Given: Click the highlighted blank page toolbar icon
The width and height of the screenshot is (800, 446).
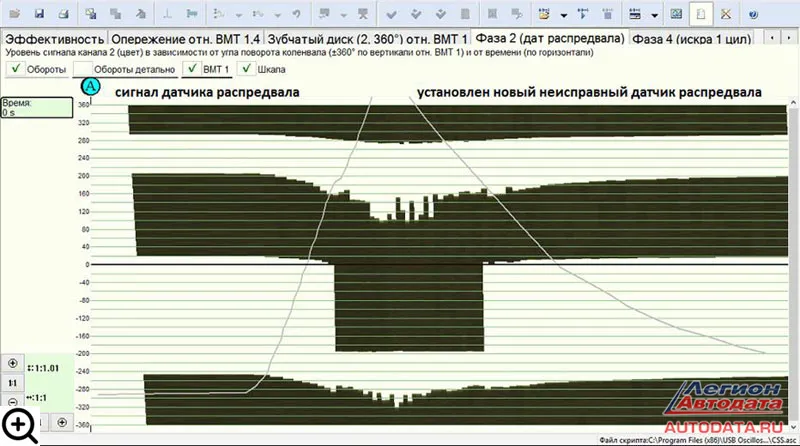Looking at the screenshot, I should coord(701,14).
